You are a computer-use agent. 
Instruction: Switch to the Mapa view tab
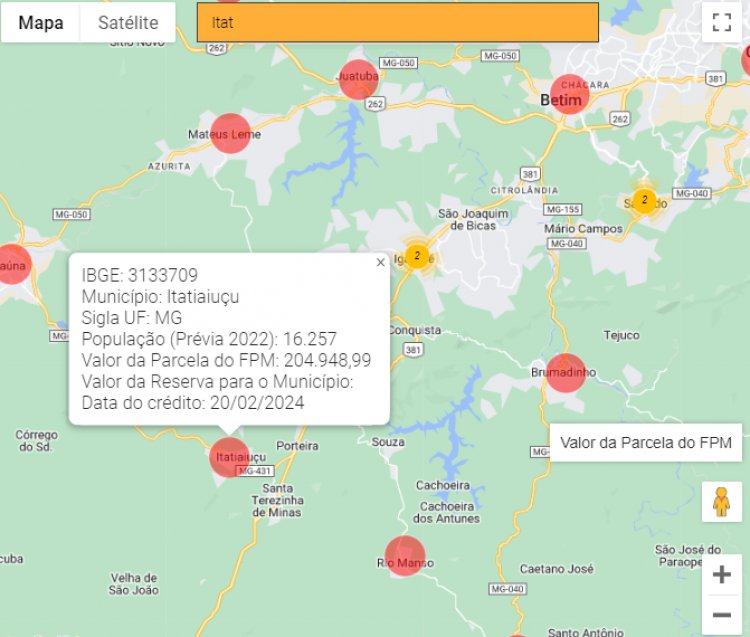point(41,22)
